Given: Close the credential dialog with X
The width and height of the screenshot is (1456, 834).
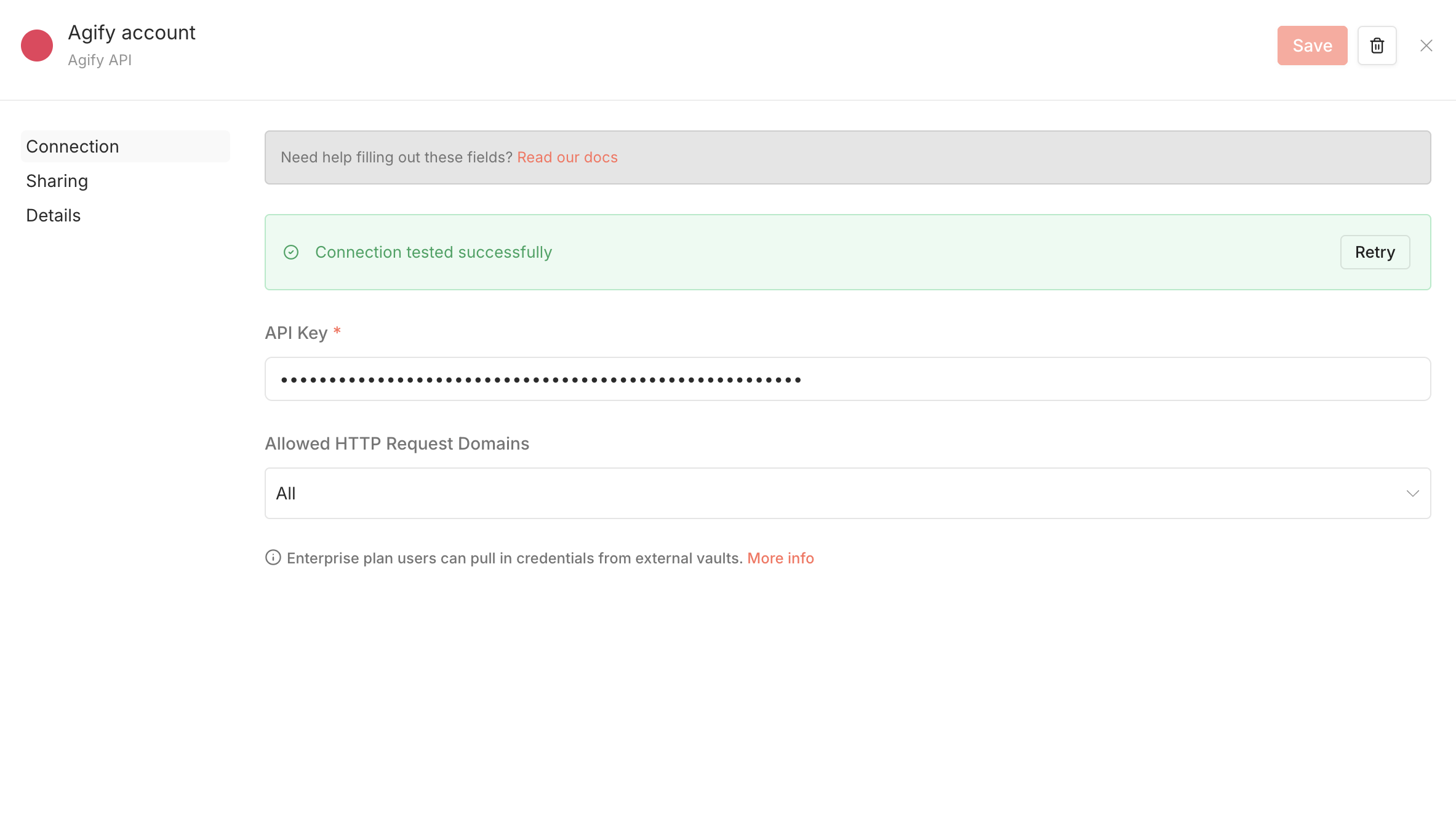Looking at the screenshot, I should click(1426, 46).
